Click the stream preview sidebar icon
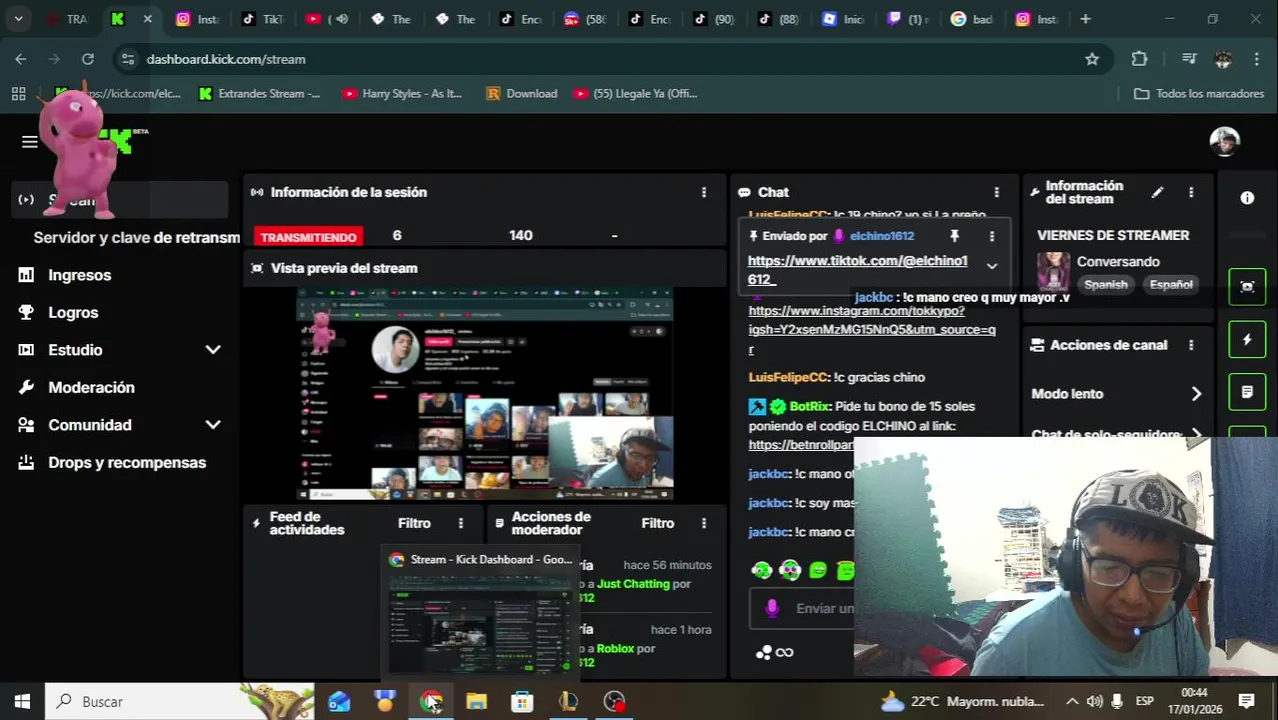Image resolution: width=1278 pixels, height=720 pixels. tap(1247, 286)
